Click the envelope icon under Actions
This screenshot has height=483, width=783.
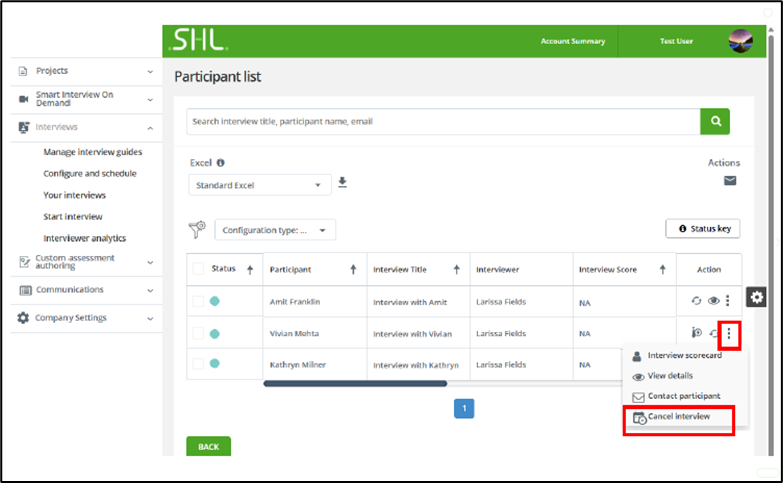pos(730,181)
